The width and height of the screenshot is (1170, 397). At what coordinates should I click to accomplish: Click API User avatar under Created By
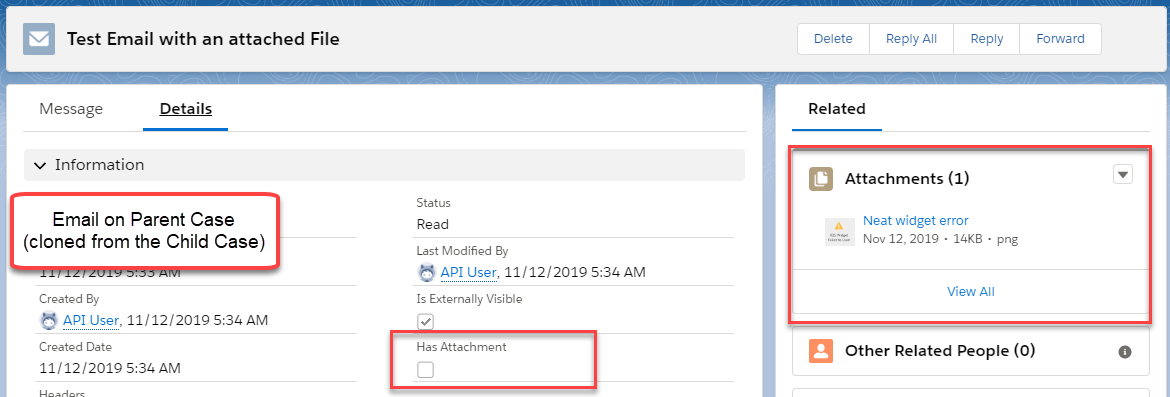49,320
